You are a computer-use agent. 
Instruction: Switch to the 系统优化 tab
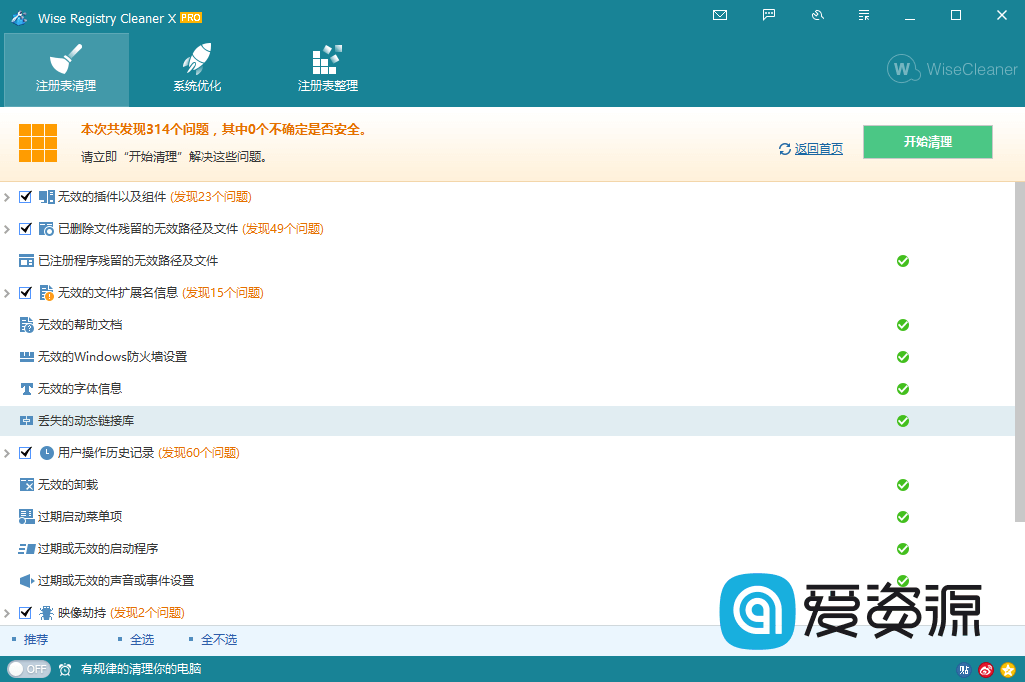coord(196,68)
